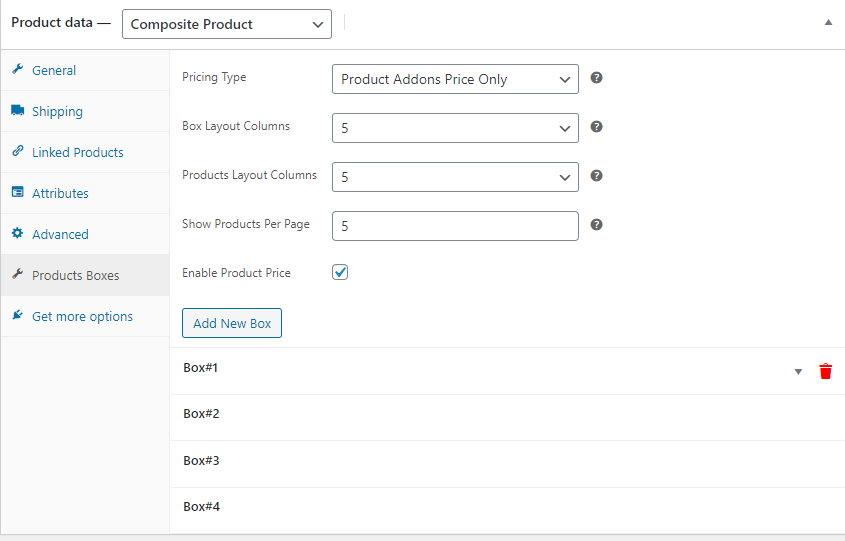The width and height of the screenshot is (845, 541).
Task: Click the Add New Box button
Action: (x=232, y=323)
